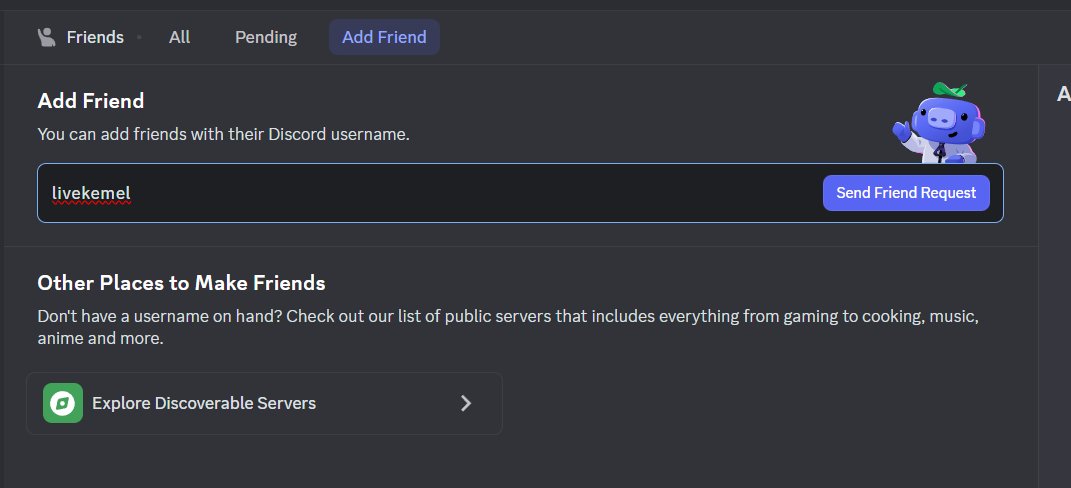Switch to the Pending tab
Viewport: 1071px width, 488px height.
pyautogui.click(x=266, y=37)
